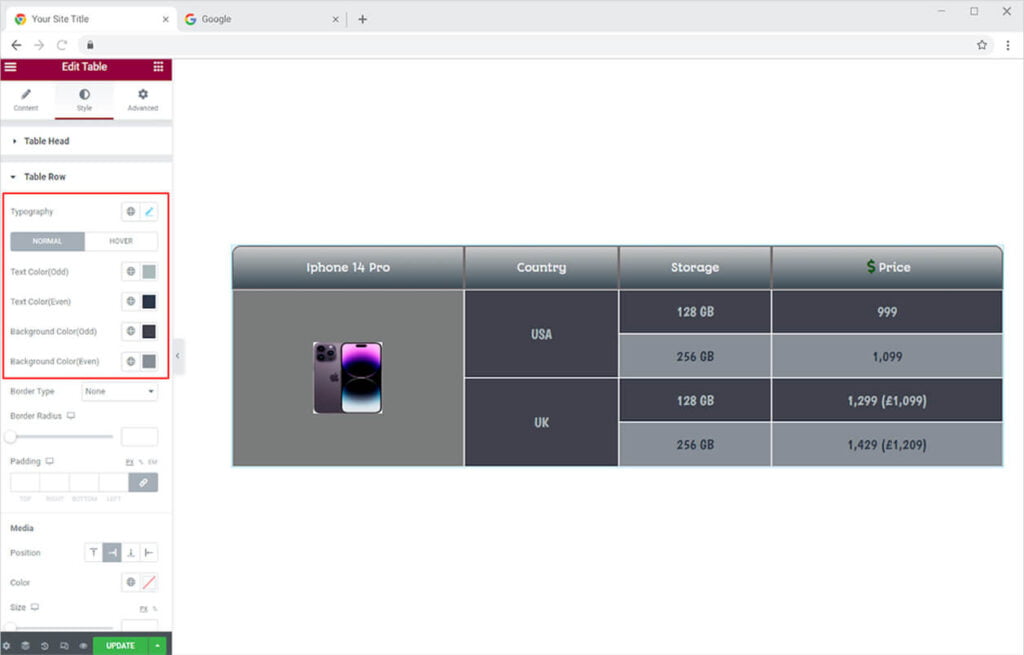Open the Elementor hamburger menu
Viewport: 1024px width, 655px height.
click(x=10, y=67)
